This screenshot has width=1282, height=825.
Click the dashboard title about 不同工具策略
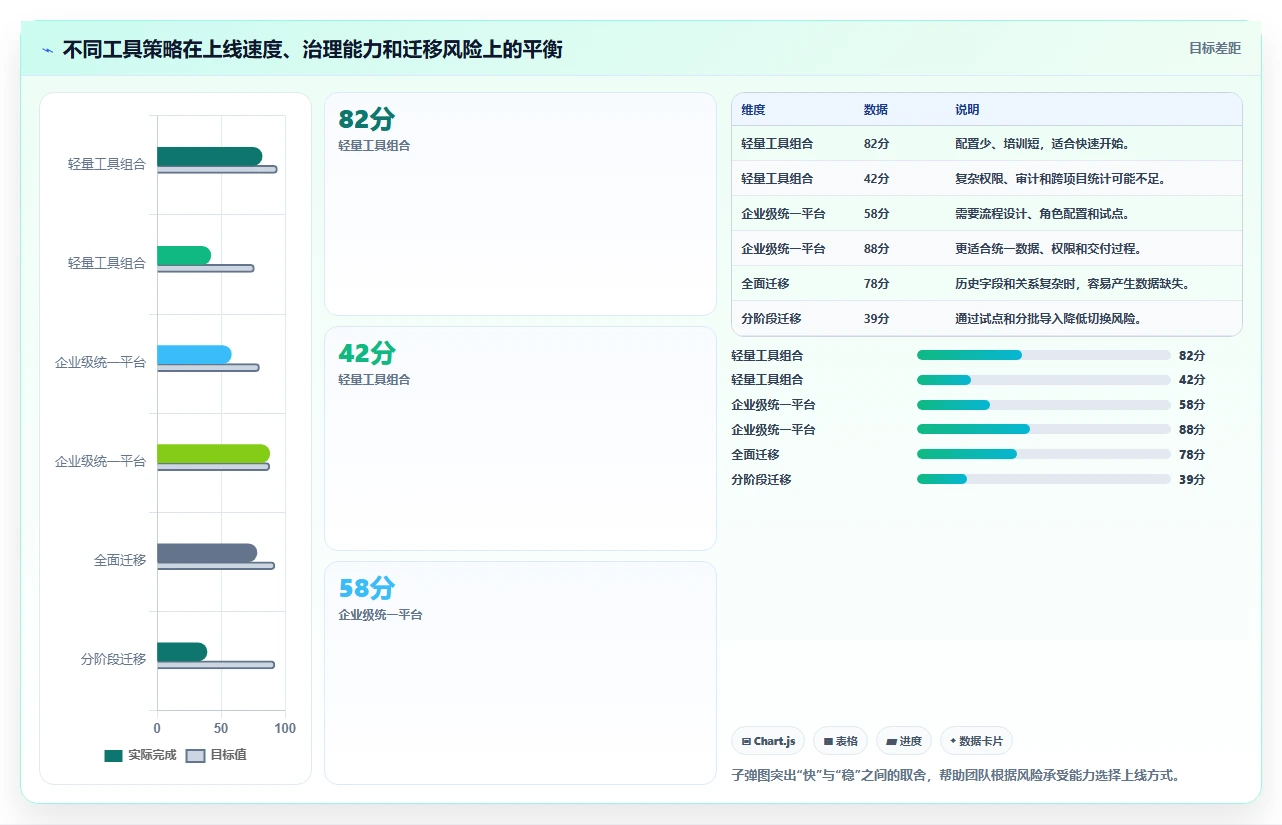click(312, 49)
